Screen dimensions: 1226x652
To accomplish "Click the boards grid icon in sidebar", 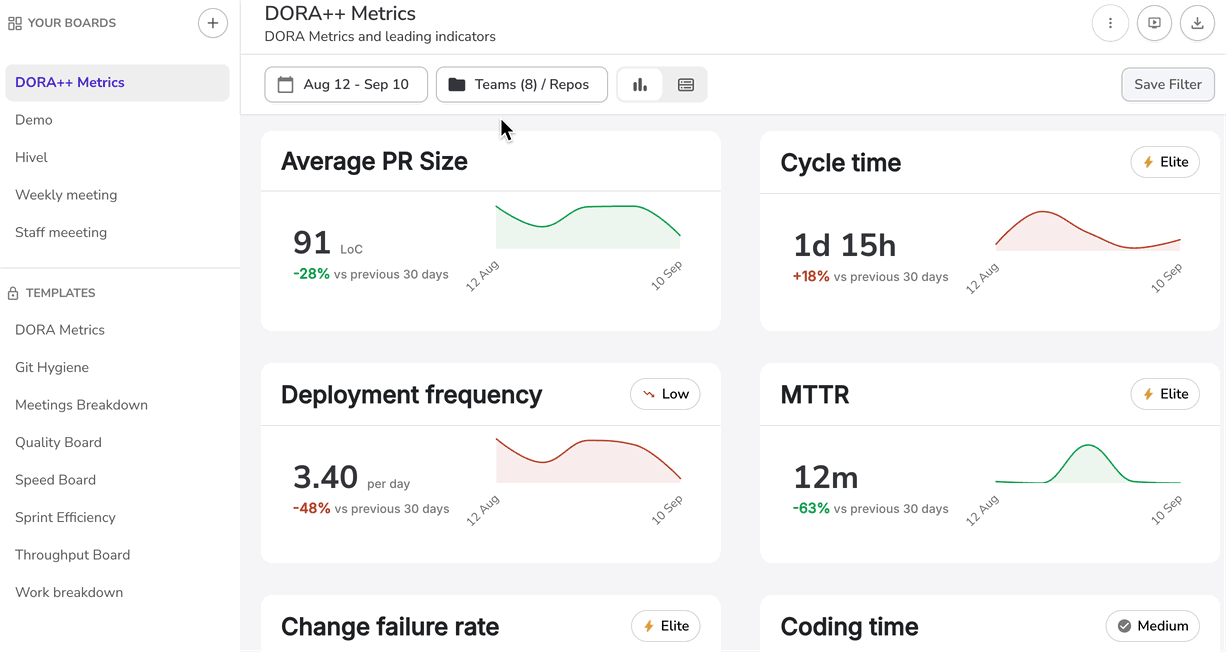I will pyautogui.click(x=14, y=23).
